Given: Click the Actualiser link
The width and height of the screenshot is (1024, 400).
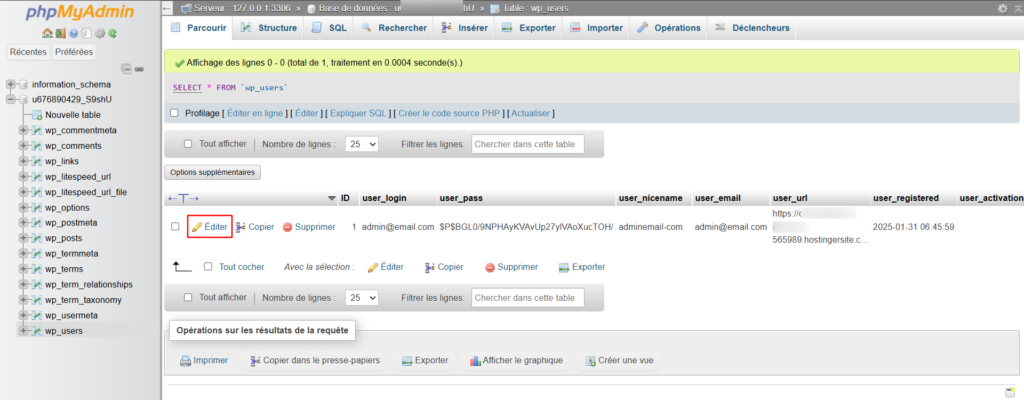Looking at the screenshot, I should pyautogui.click(x=531, y=113).
